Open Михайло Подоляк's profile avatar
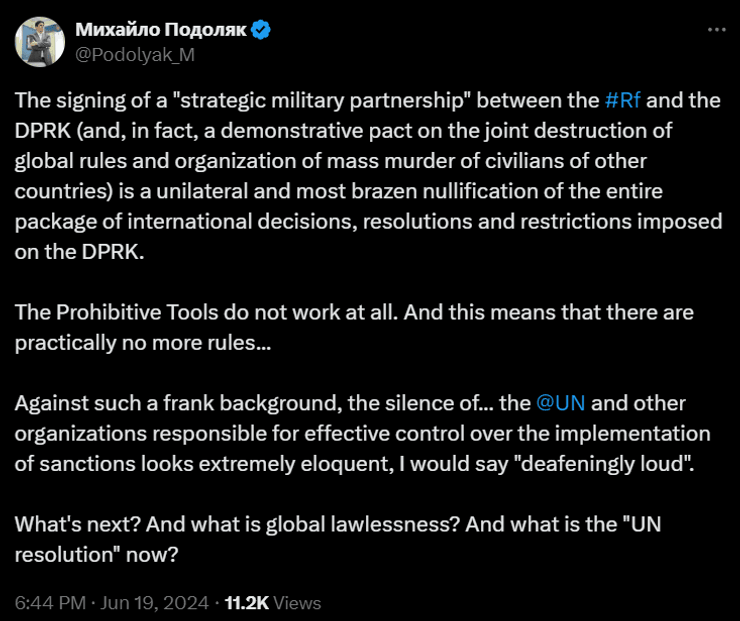Image resolution: width=740 pixels, height=621 pixels. coord(40,42)
